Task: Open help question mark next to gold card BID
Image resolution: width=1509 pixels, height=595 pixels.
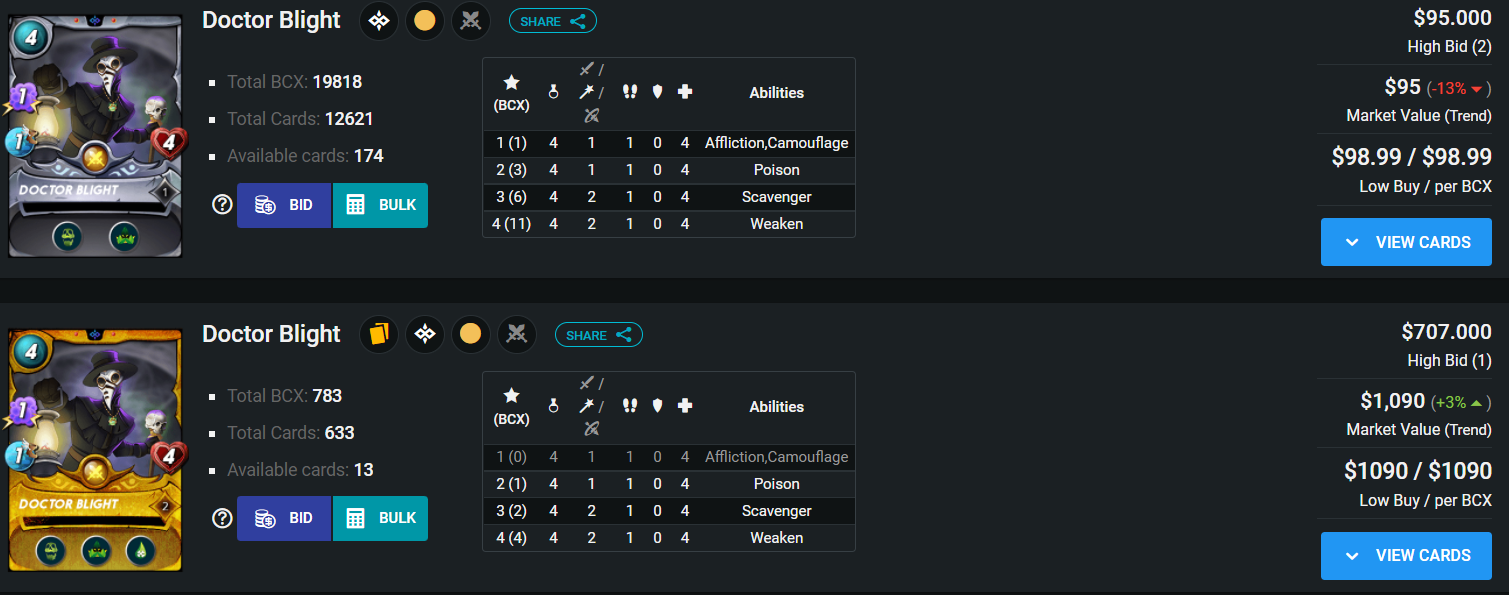Action: [222, 518]
